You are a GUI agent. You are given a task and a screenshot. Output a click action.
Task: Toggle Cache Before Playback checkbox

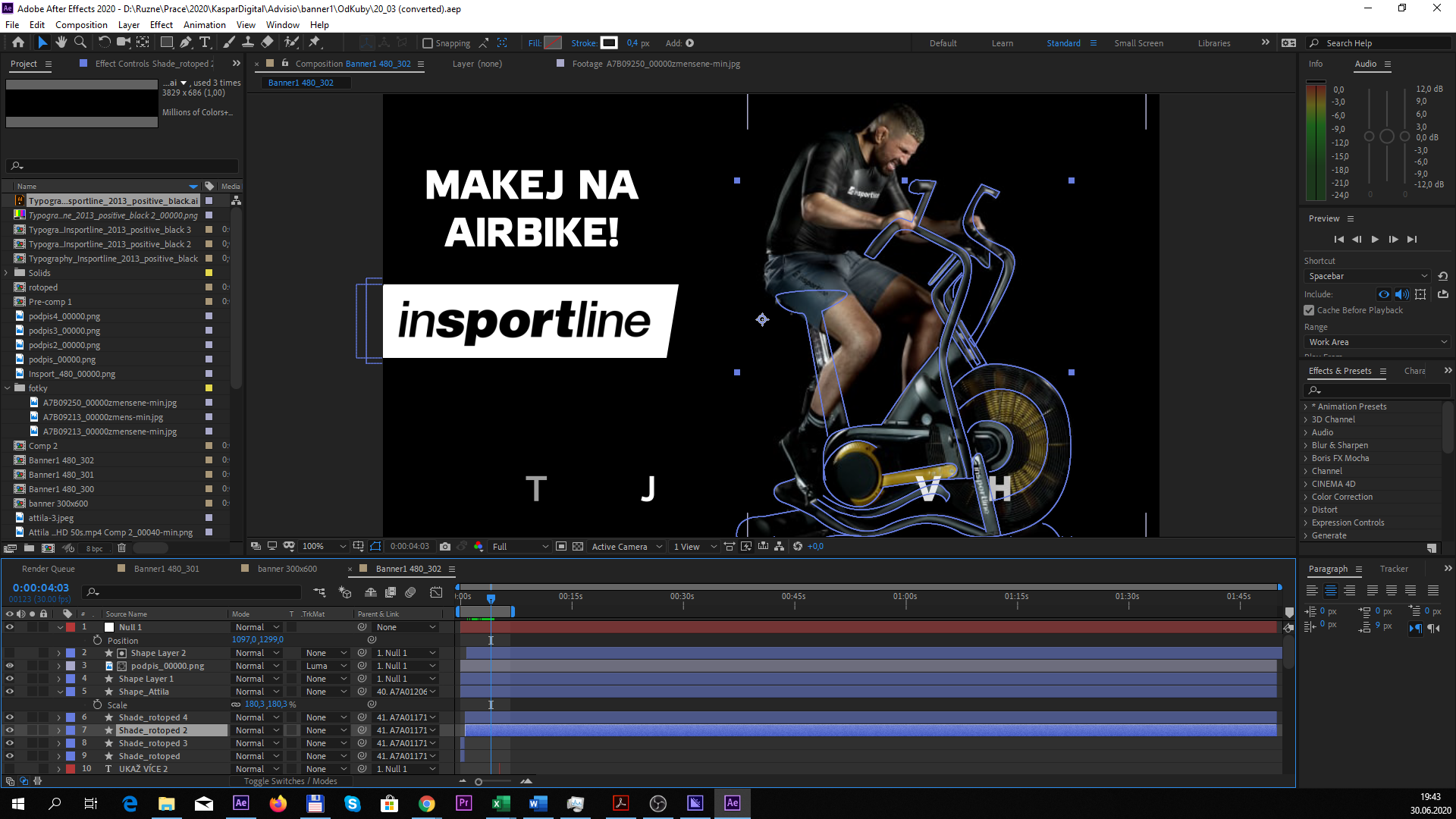[1309, 310]
